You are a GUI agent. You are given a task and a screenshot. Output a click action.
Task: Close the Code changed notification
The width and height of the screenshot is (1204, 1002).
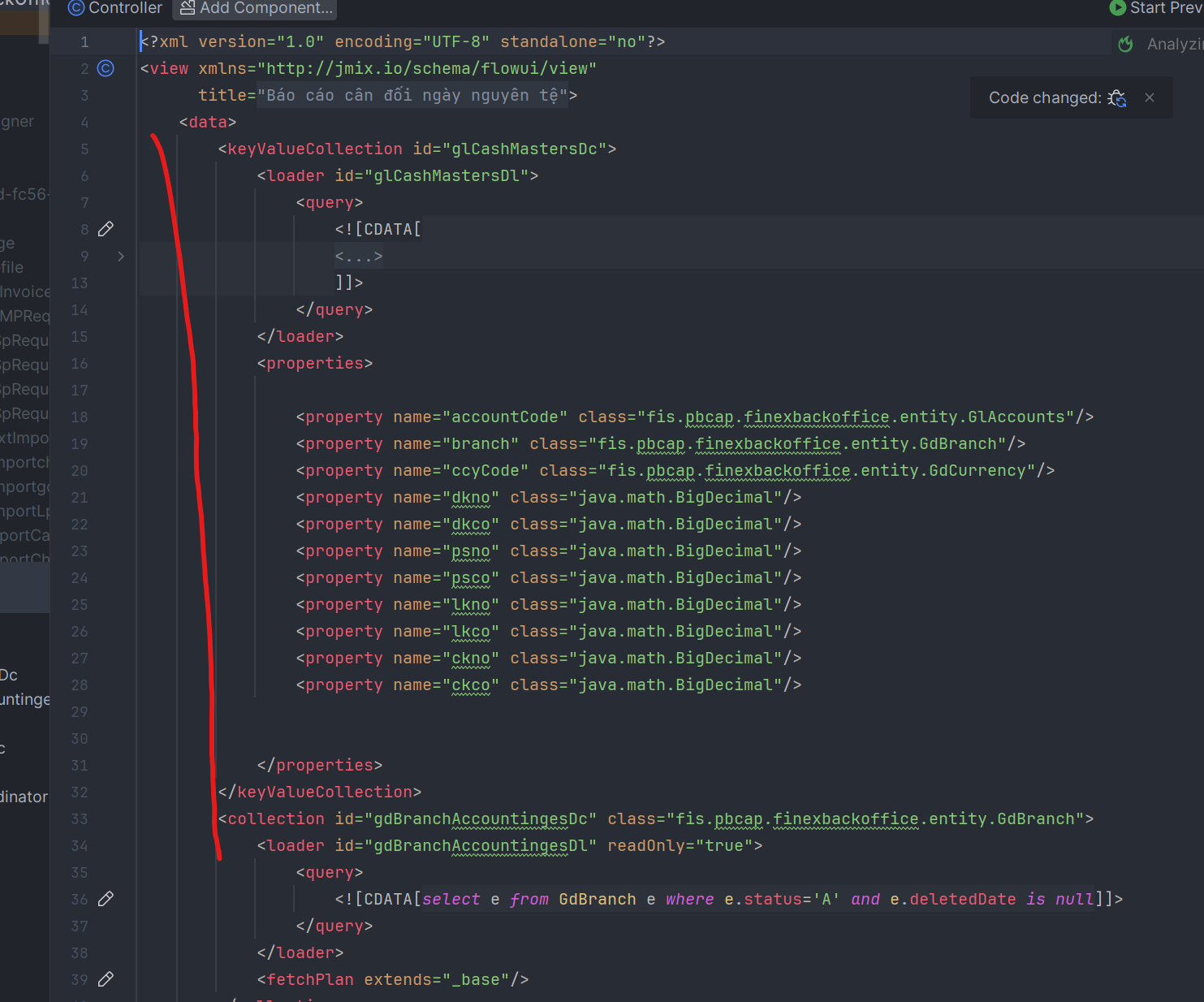click(1150, 97)
